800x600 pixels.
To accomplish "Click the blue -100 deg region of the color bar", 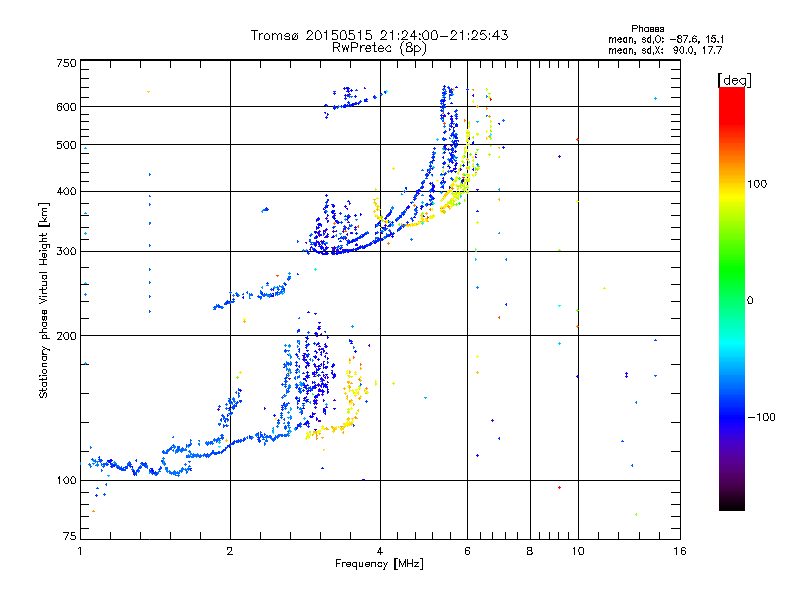I will [x=732, y=416].
